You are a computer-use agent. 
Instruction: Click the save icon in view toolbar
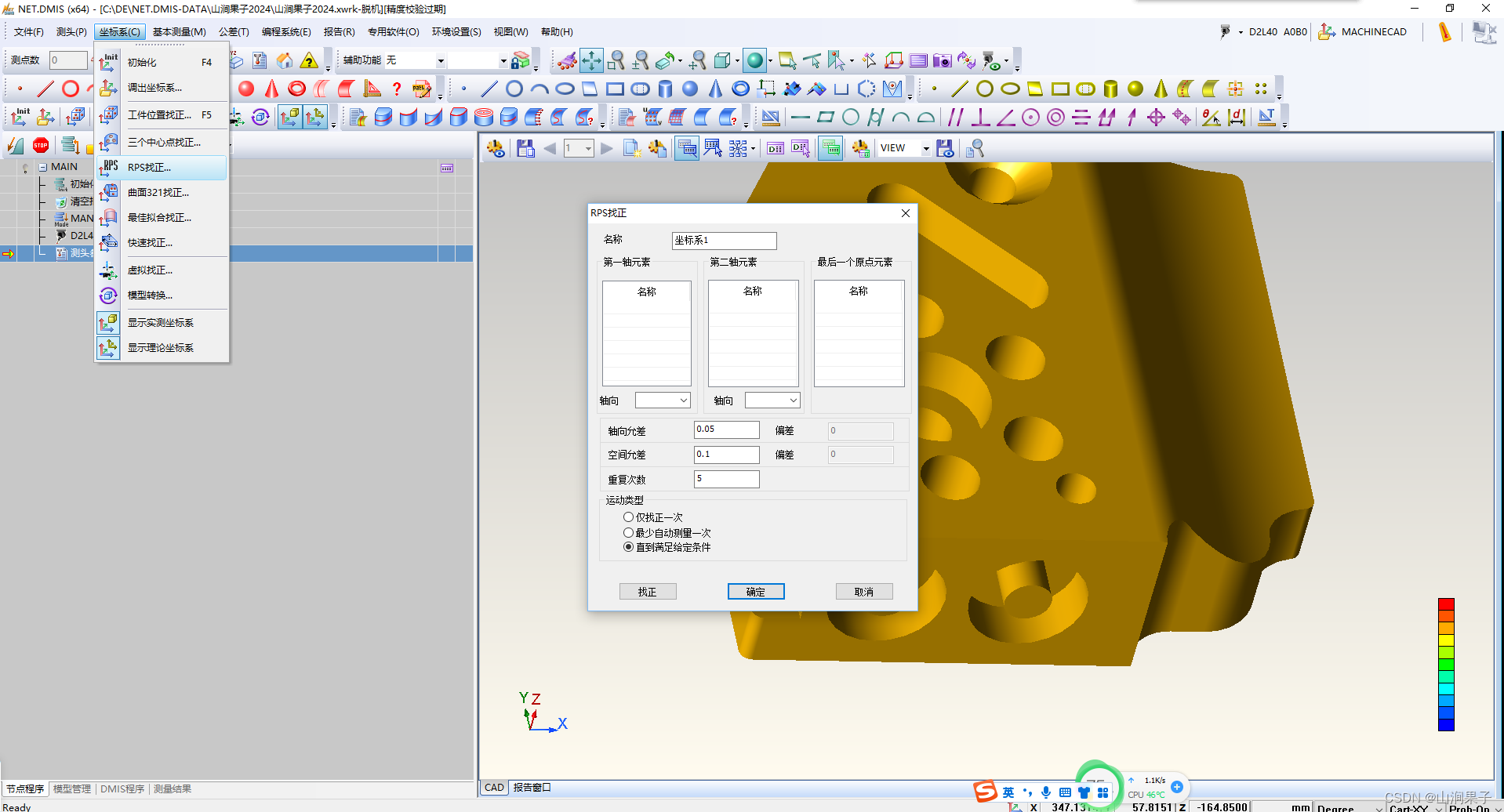(x=525, y=148)
